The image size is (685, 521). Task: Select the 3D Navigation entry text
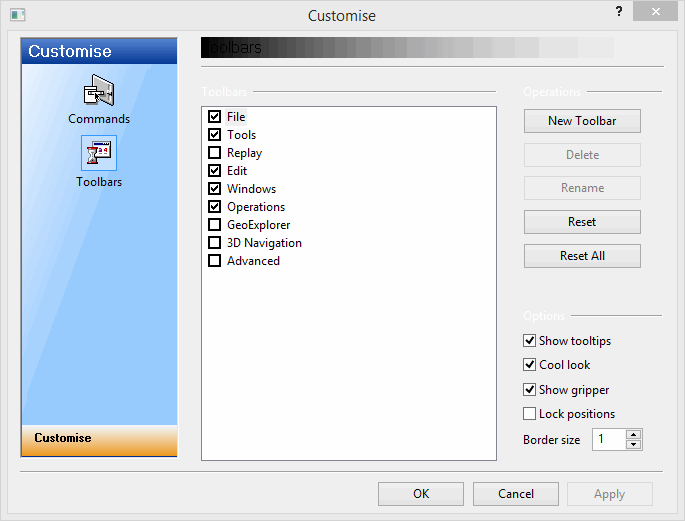point(264,243)
